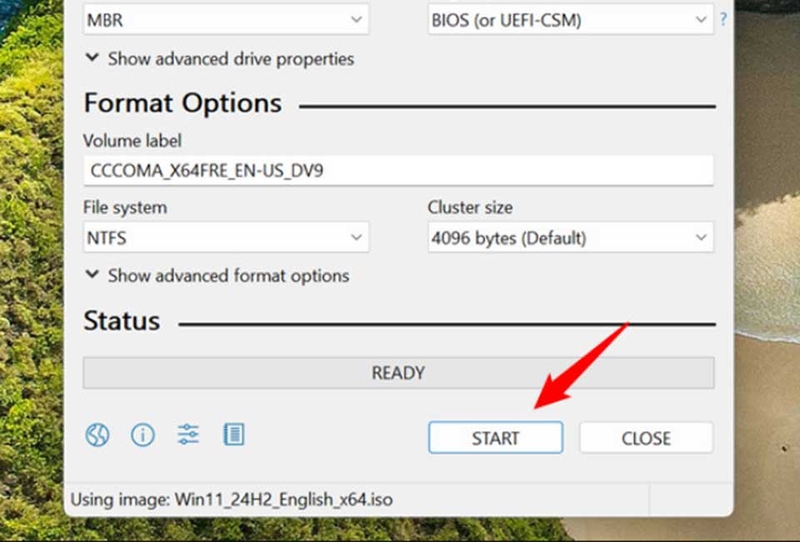Click the Using image status bar text
Viewport: 800px width, 542px height.
[232, 499]
